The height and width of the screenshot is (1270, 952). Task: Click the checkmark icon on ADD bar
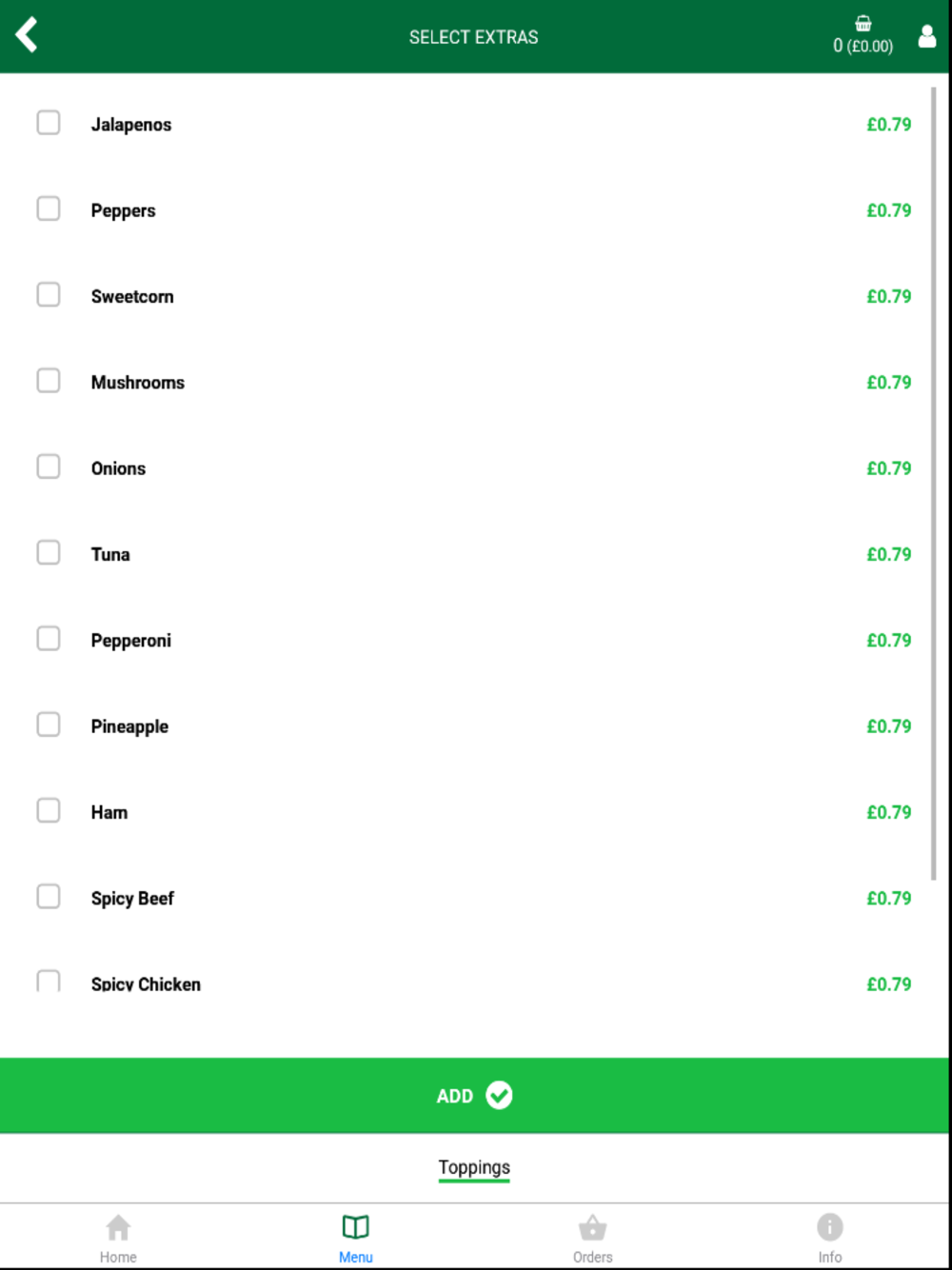tap(499, 1096)
